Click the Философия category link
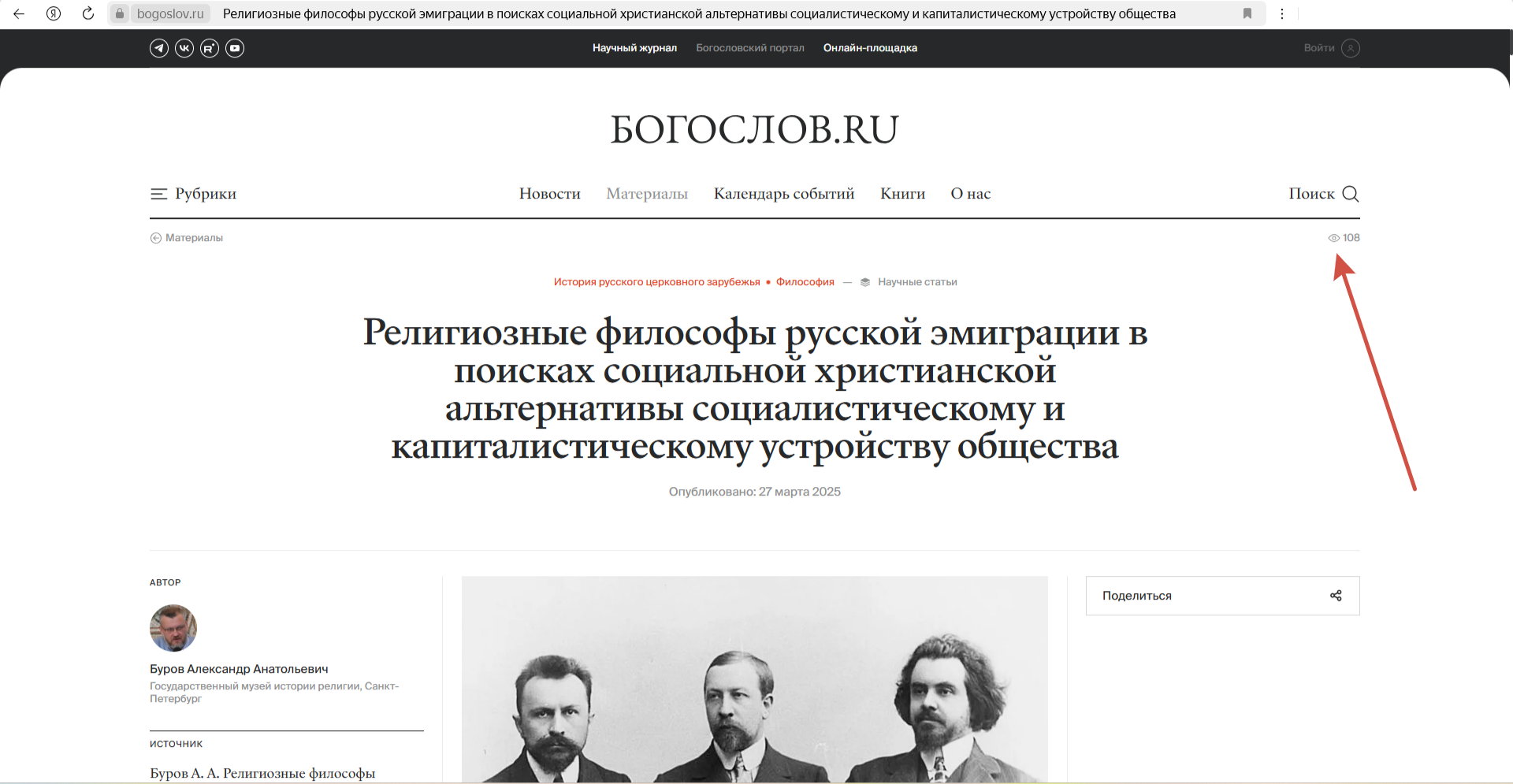 [805, 282]
